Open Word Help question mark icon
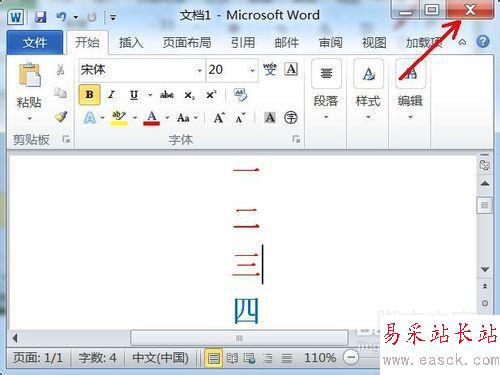The width and height of the screenshot is (500, 375). (483, 42)
